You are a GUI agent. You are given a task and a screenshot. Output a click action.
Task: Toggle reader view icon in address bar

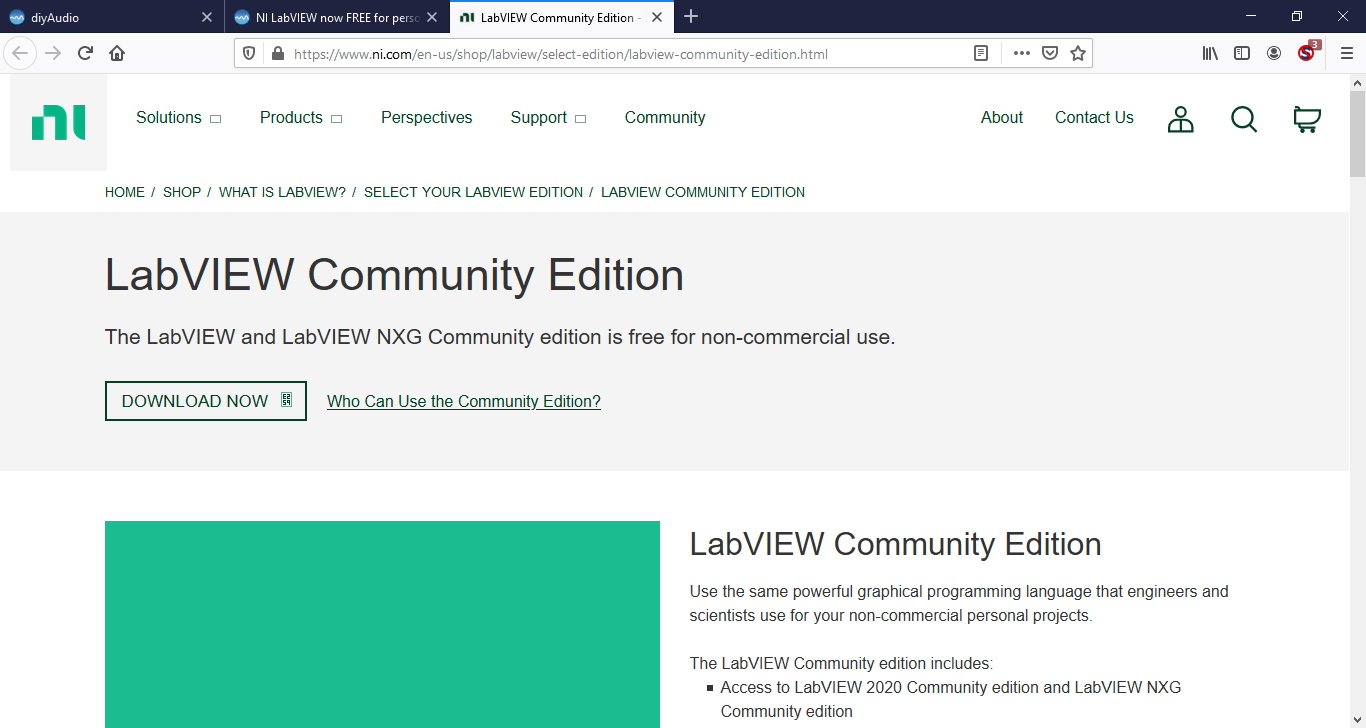coord(981,54)
